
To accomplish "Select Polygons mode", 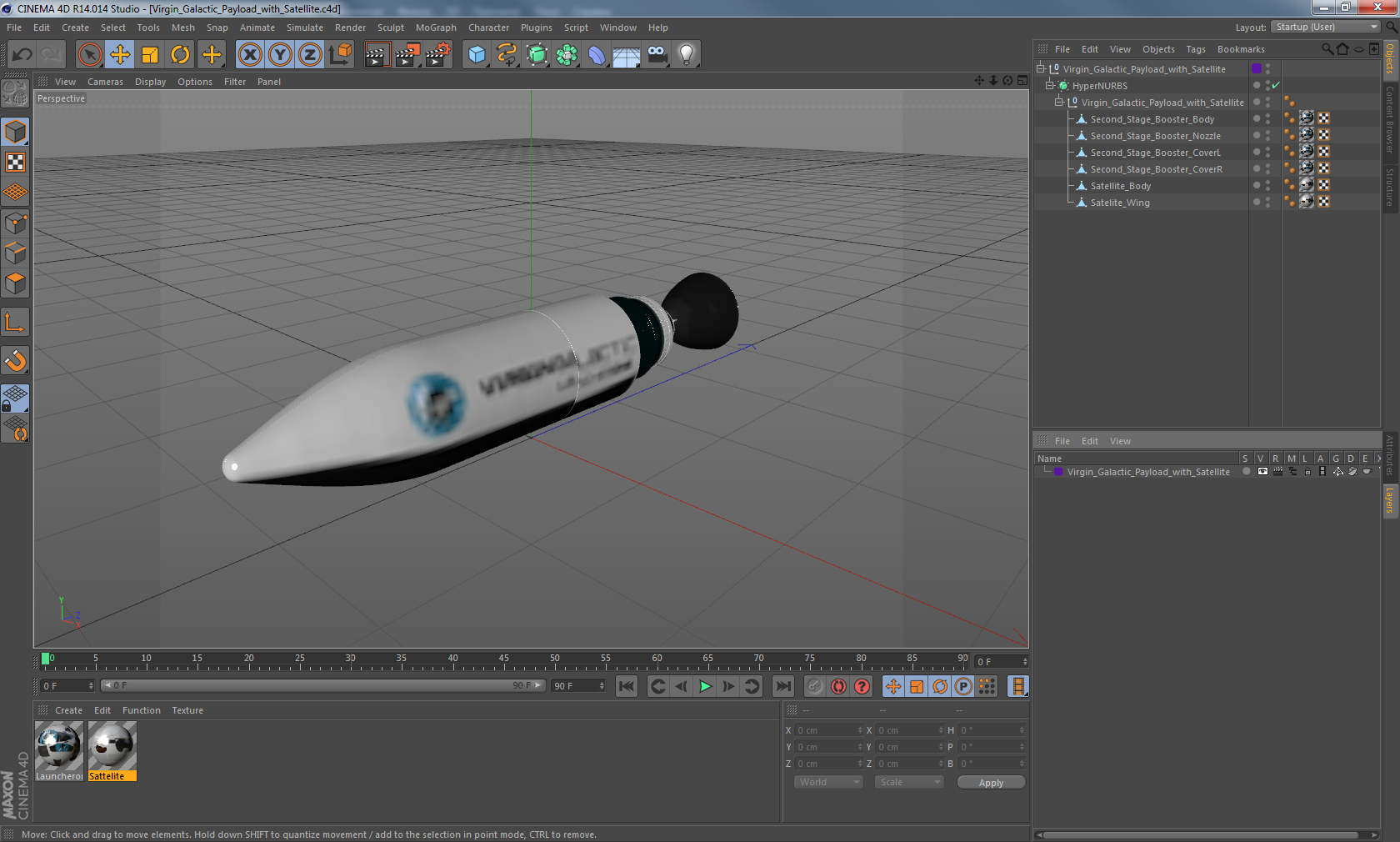I will [16, 283].
